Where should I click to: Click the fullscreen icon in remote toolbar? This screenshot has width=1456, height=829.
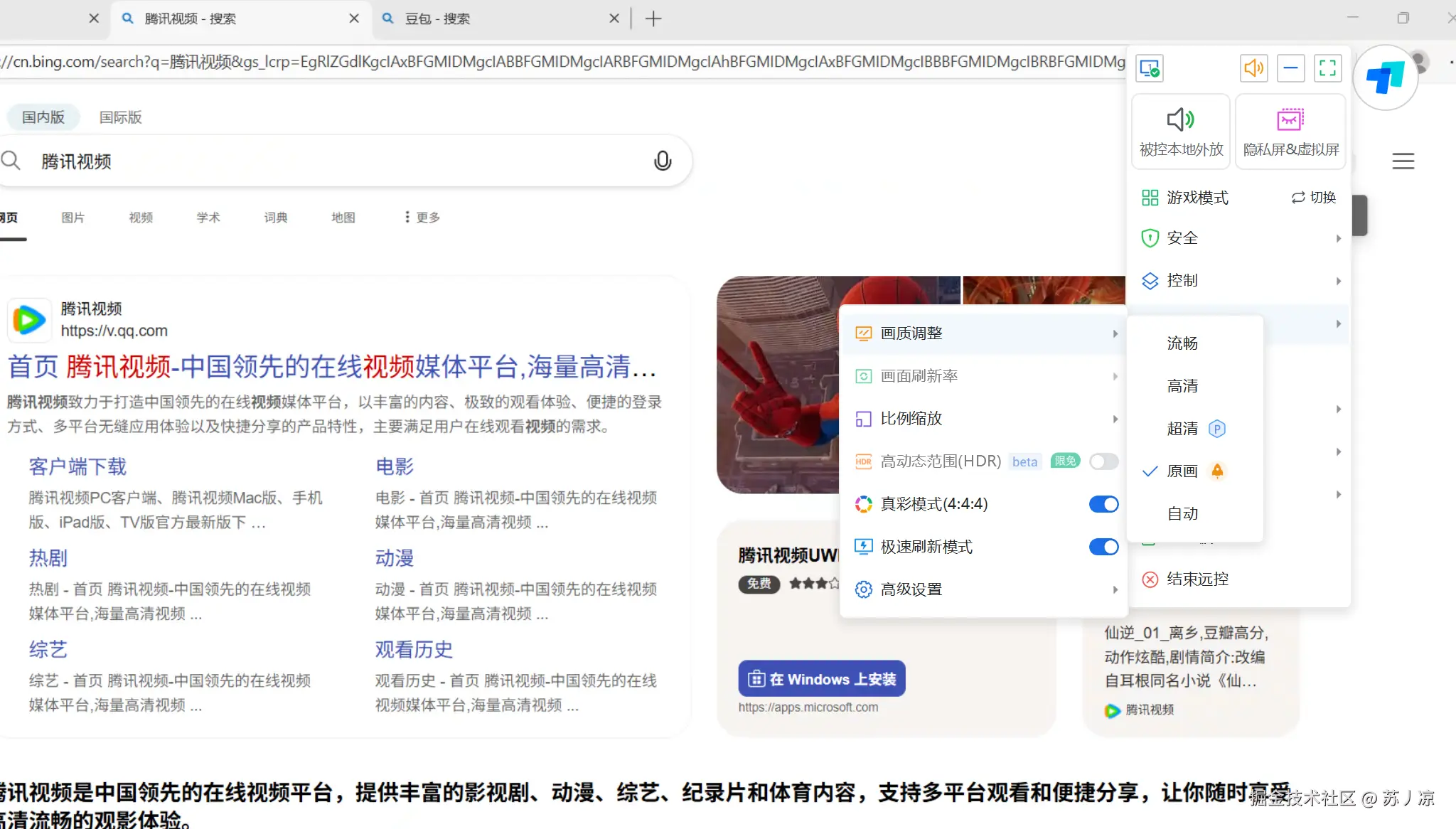click(1327, 68)
